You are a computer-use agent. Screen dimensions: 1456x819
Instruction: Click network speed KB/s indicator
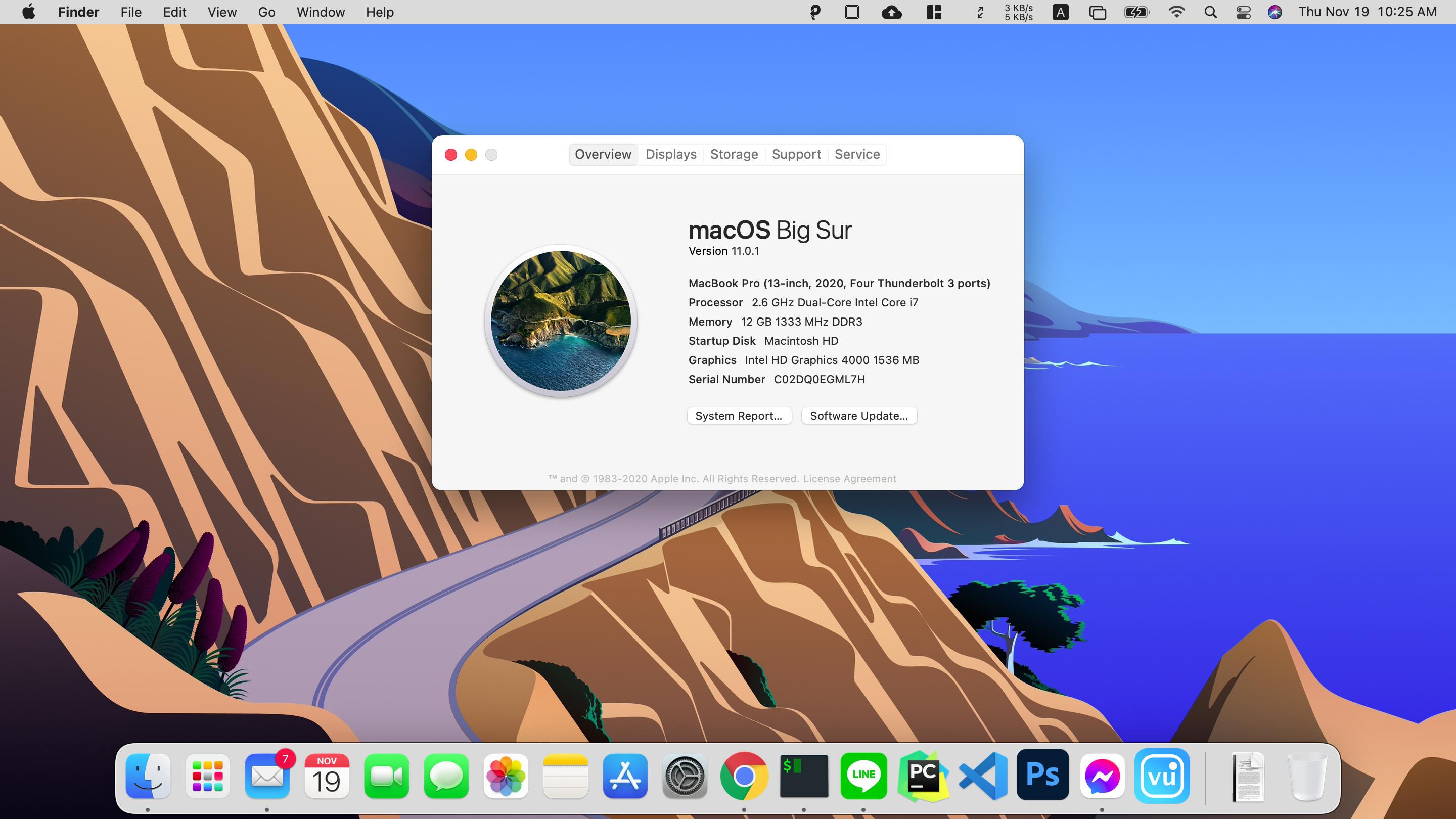1019,12
